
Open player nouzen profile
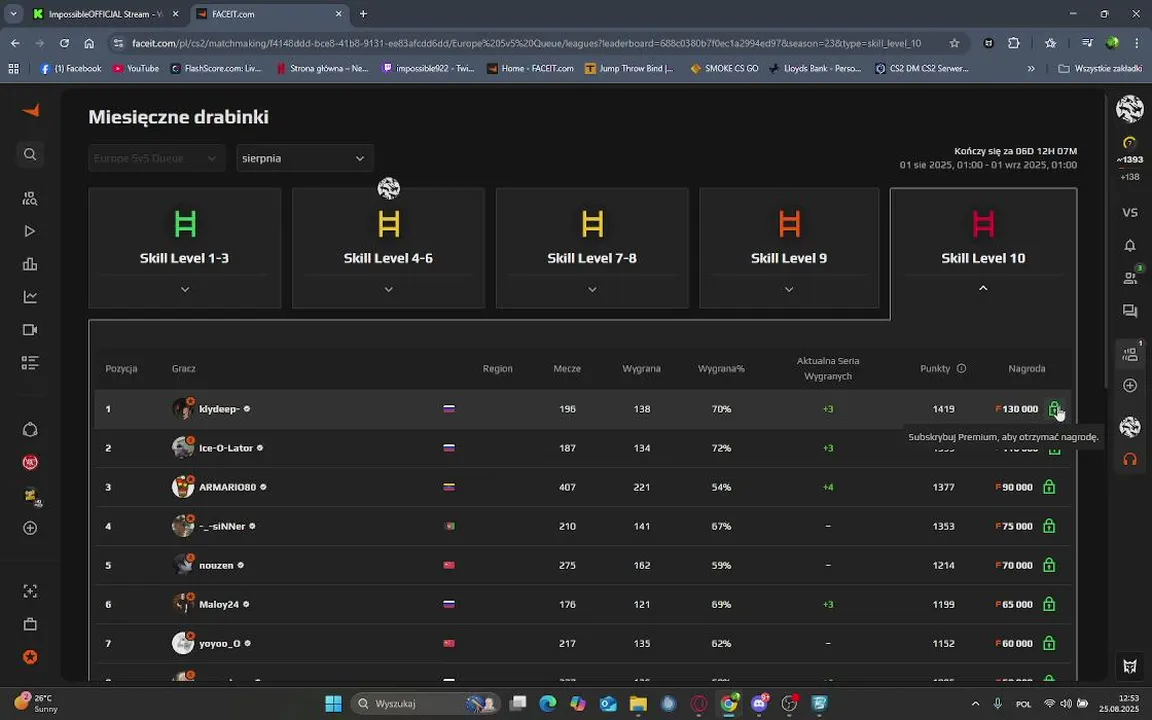coord(216,566)
